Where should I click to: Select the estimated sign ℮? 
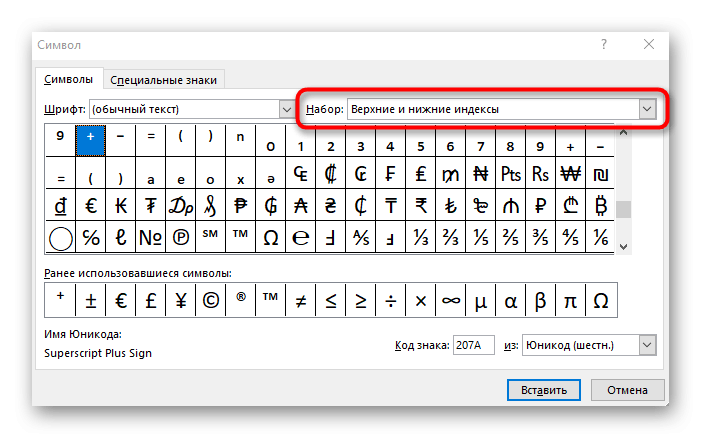coord(300,237)
